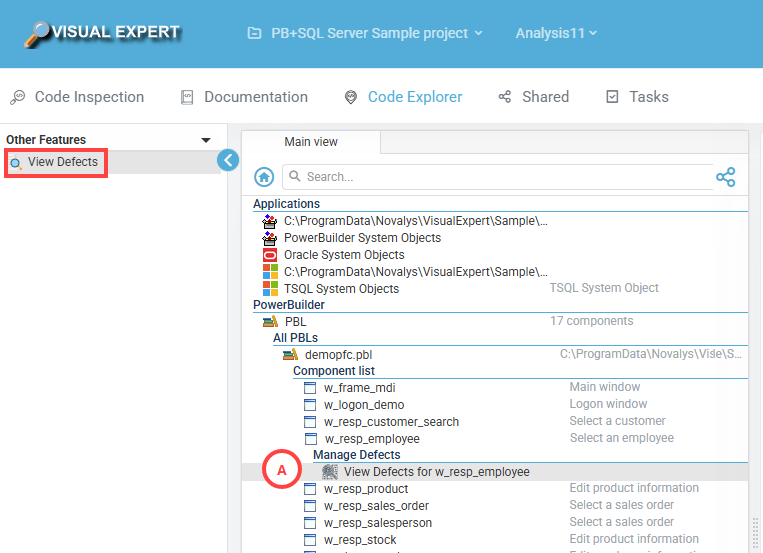Viewport: 763px width, 553px height.
Task: Click the 'TSQL System Object' description
Action: pyautogui.click(x=604, y=288)
